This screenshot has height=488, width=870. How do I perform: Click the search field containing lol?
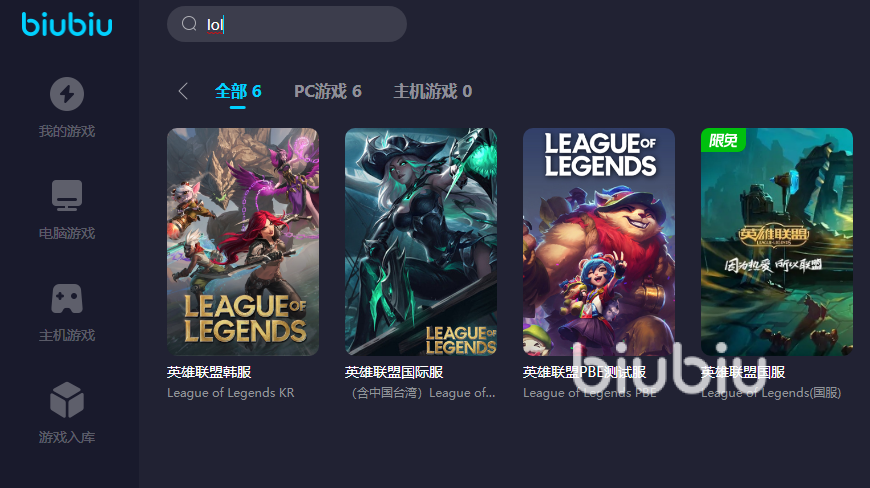point(287,24)
